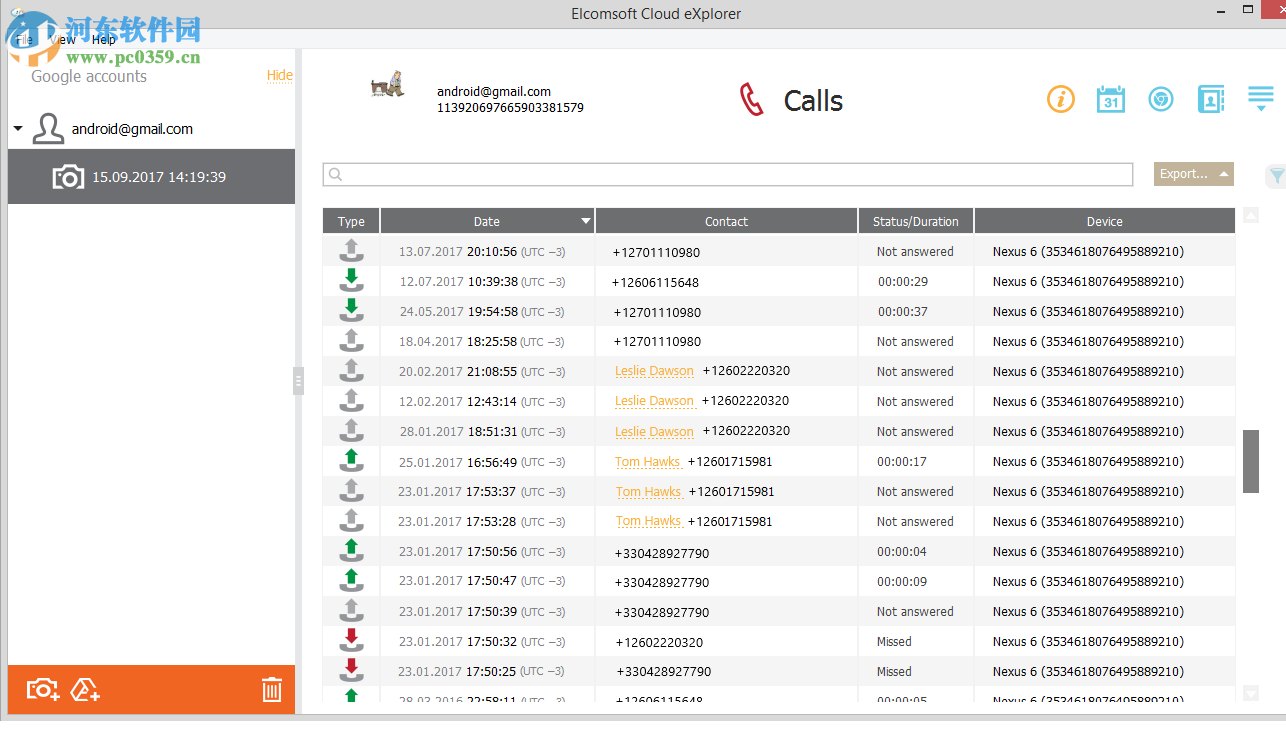Click the filter funnel icon
1286x729 pixels.
[1277, 177]
